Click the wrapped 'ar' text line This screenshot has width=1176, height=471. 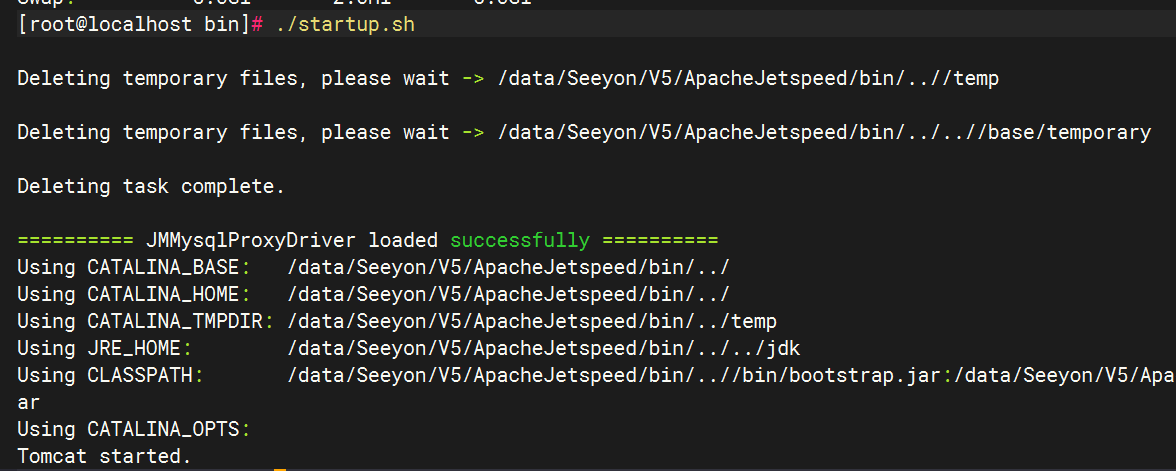pyautogui.click(x=29, y=403)
